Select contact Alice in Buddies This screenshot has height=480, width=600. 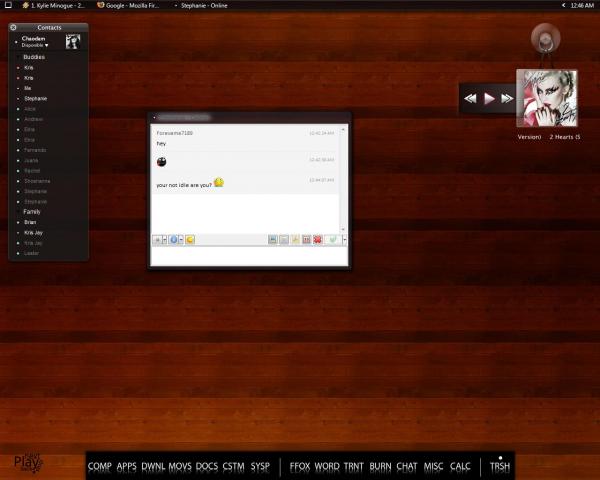point(29,109)
